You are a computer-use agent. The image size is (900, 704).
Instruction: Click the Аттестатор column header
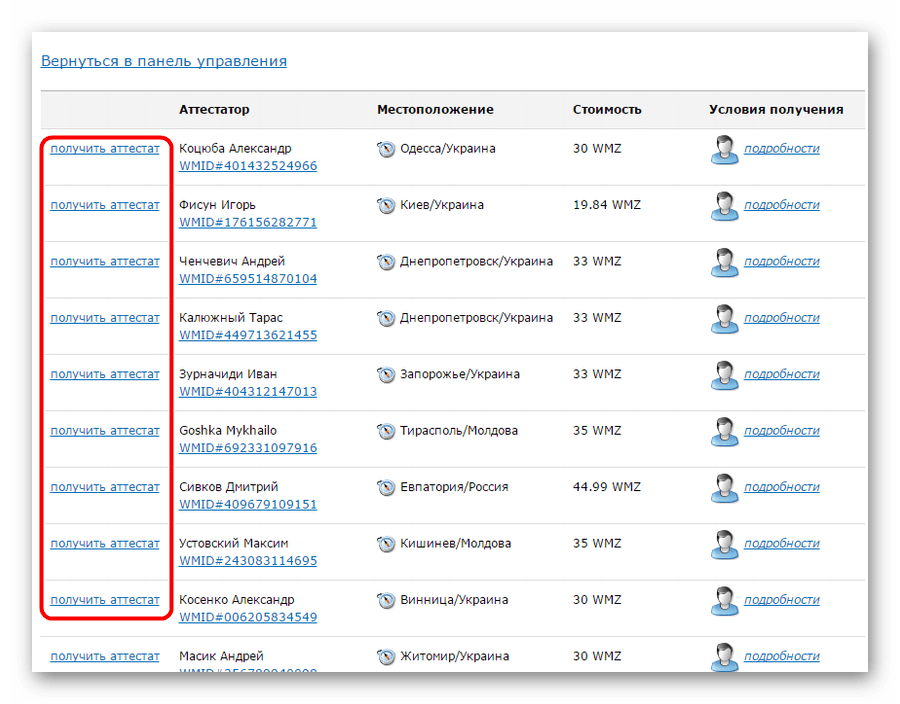click(214, 110)
